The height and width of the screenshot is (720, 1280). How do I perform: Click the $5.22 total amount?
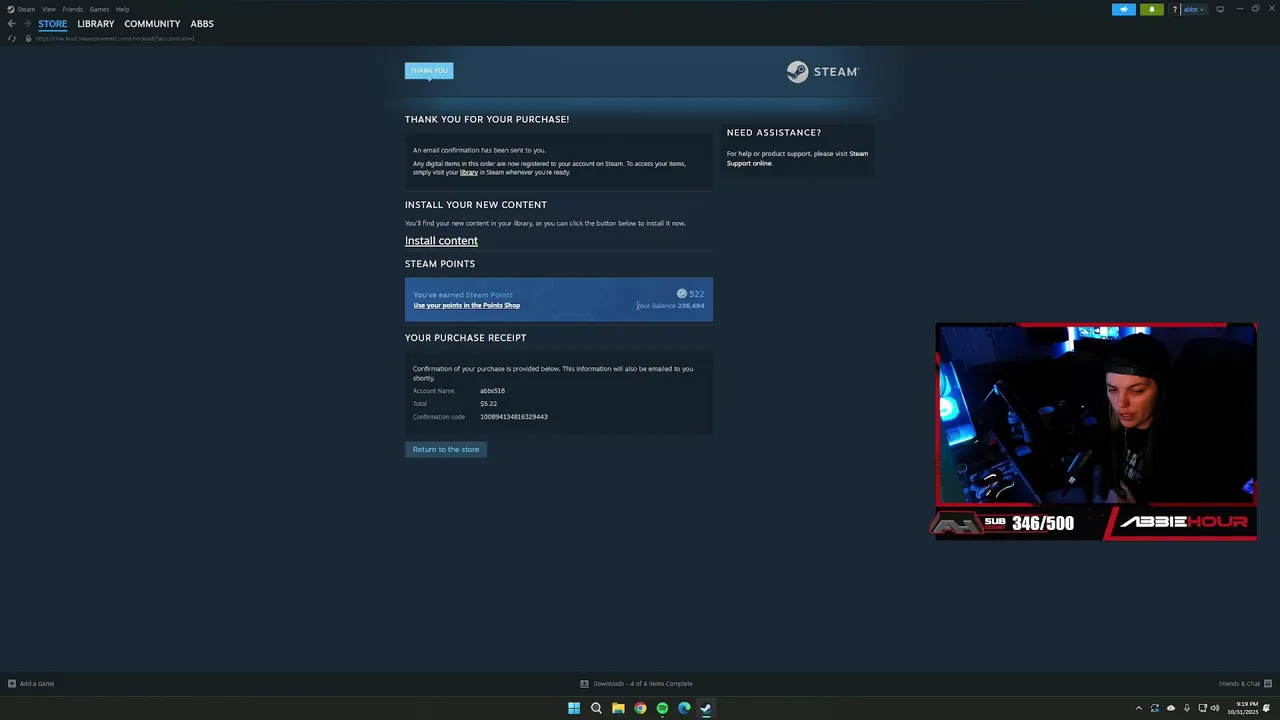click(488, 404)
